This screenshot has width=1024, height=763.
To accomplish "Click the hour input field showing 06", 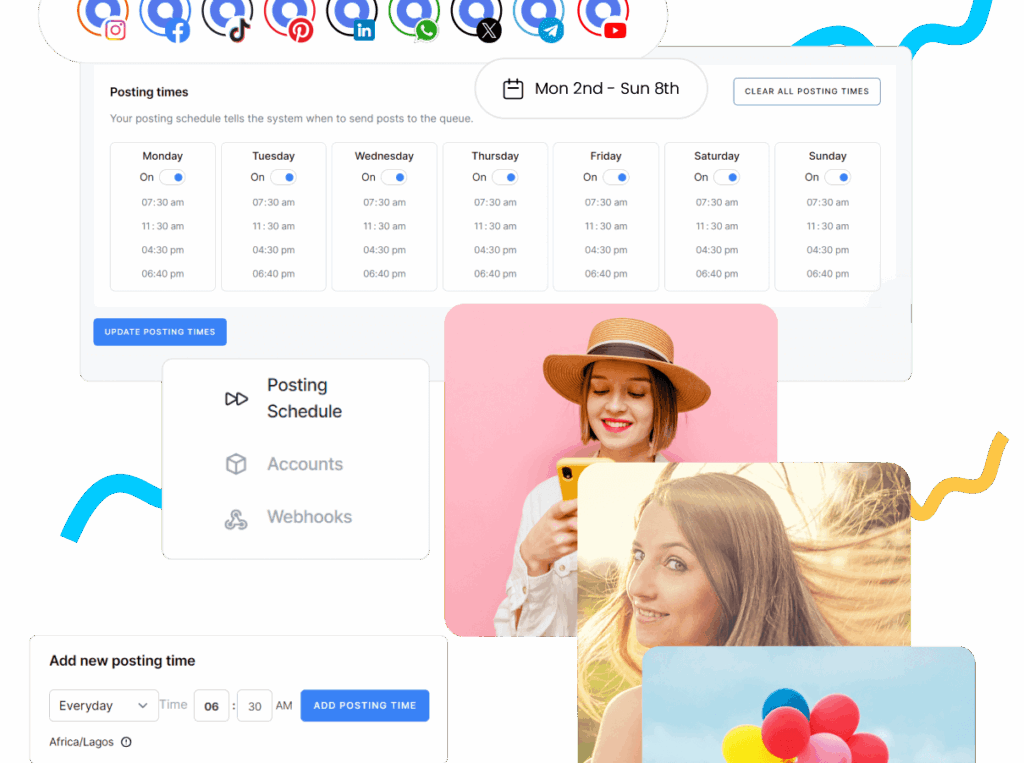I will 211,706.
